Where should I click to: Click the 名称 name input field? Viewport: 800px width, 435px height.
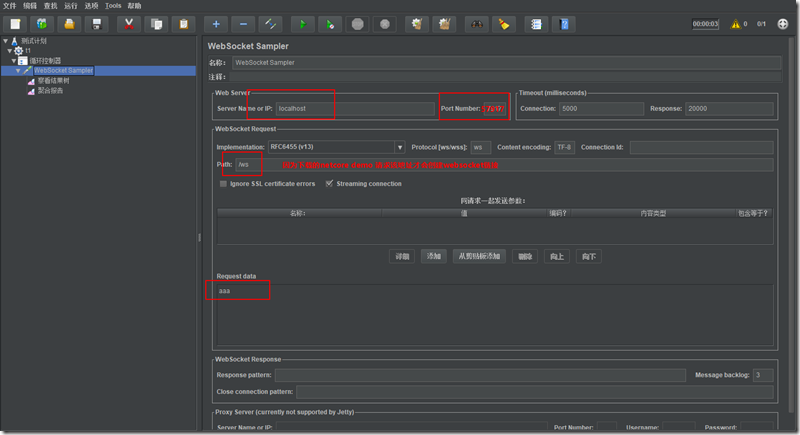[x=507, y=63]
